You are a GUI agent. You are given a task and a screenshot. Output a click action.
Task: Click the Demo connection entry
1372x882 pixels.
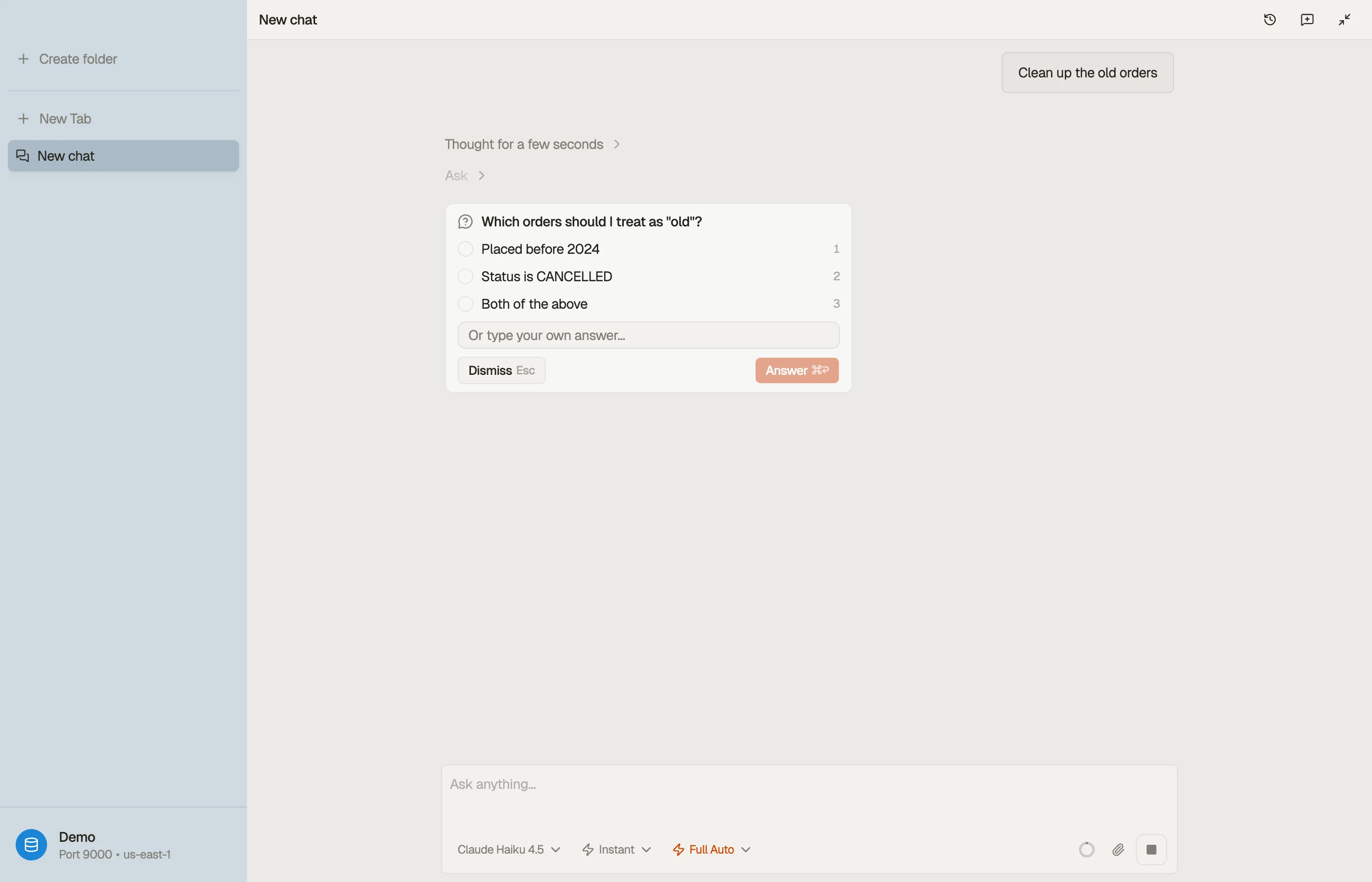[x=123, y=845]
